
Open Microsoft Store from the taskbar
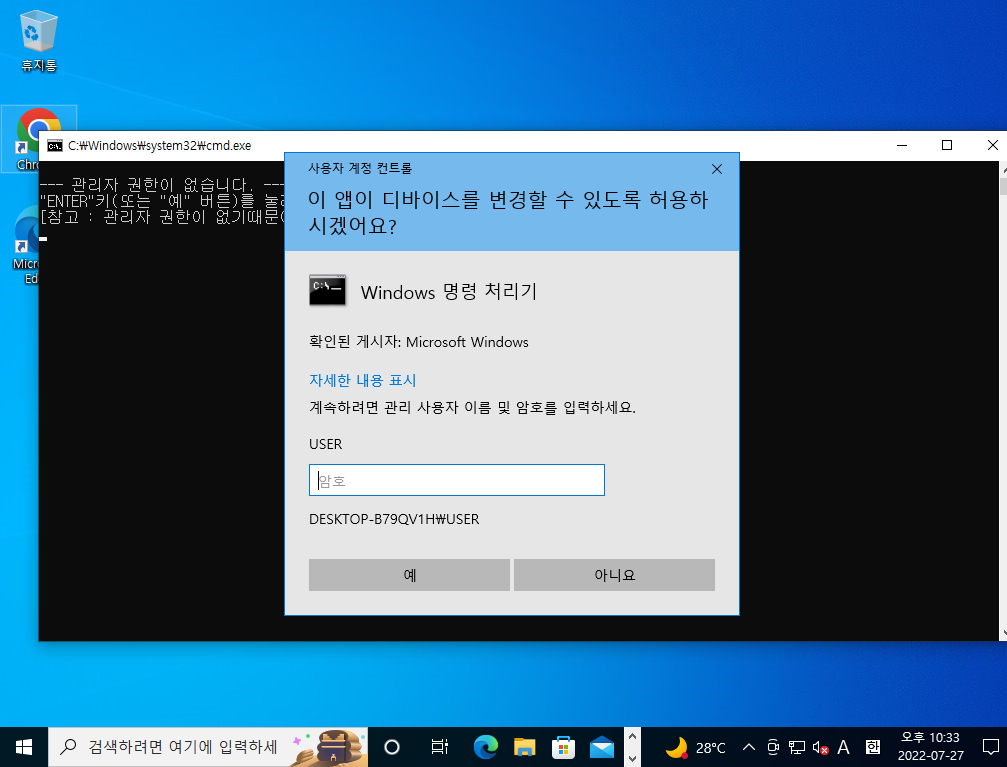tap(563, 747)
